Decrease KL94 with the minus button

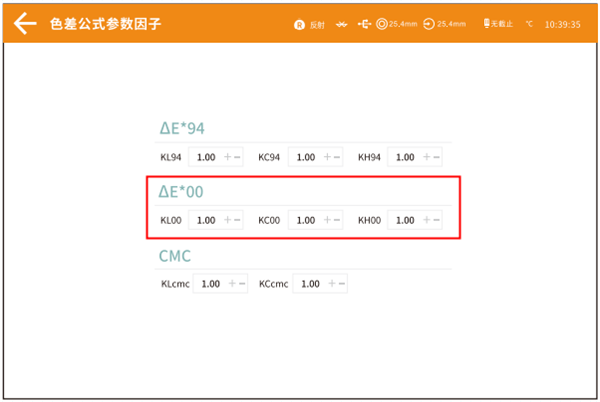point(238,157)
